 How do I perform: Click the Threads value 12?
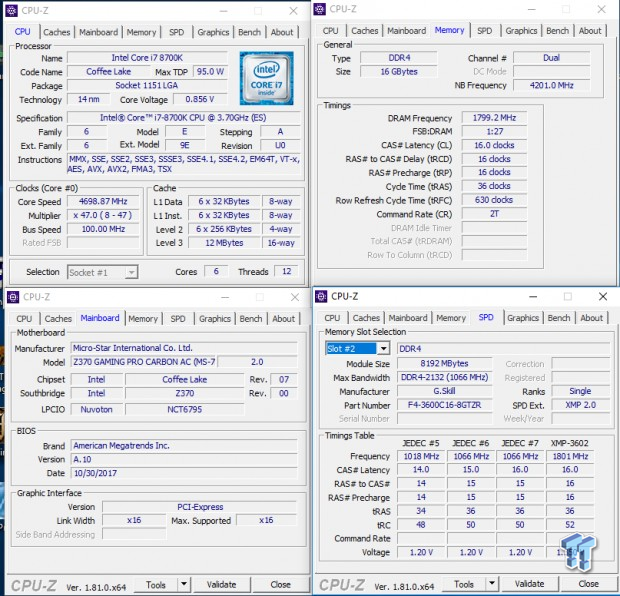[287, 271]
